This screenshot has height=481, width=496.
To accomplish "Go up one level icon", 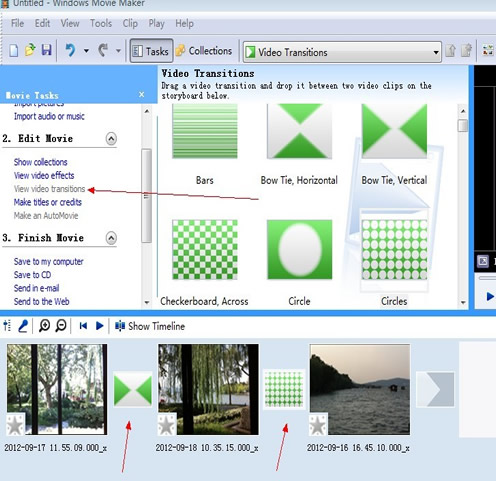I will click(450, 51).
